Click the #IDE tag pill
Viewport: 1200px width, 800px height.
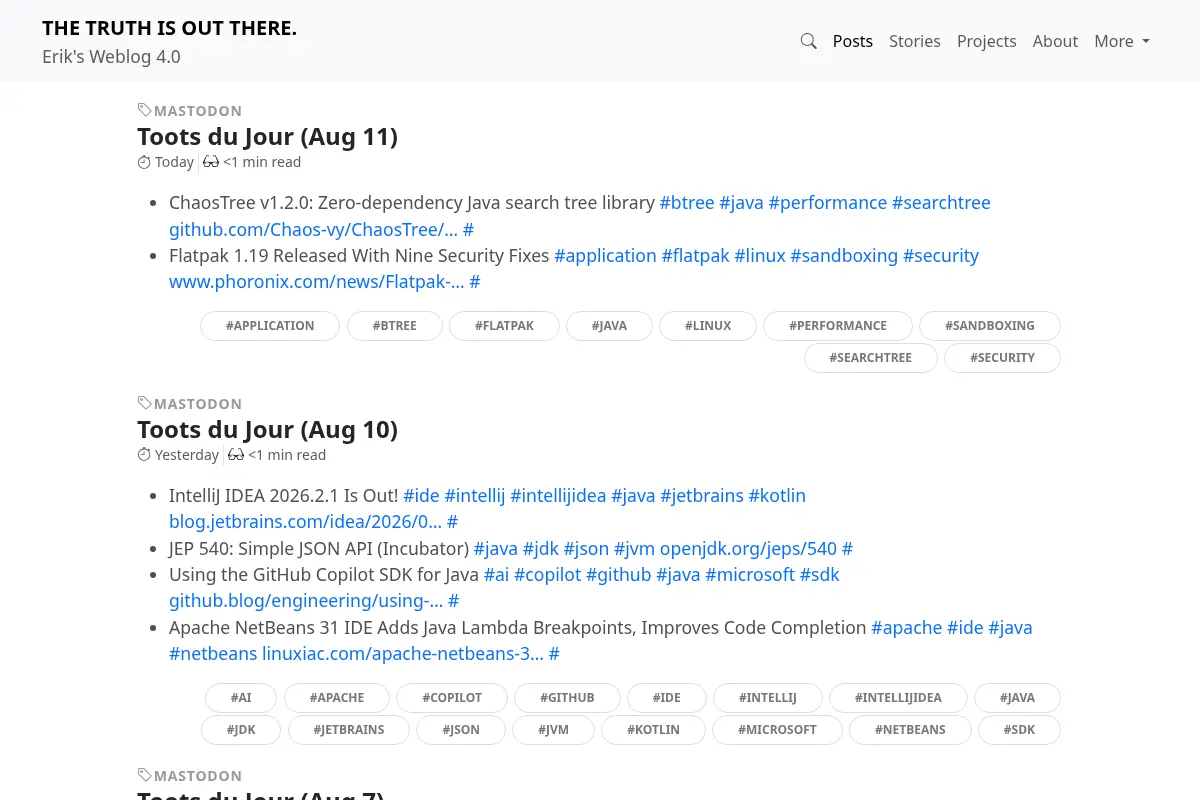click(667, 698)
